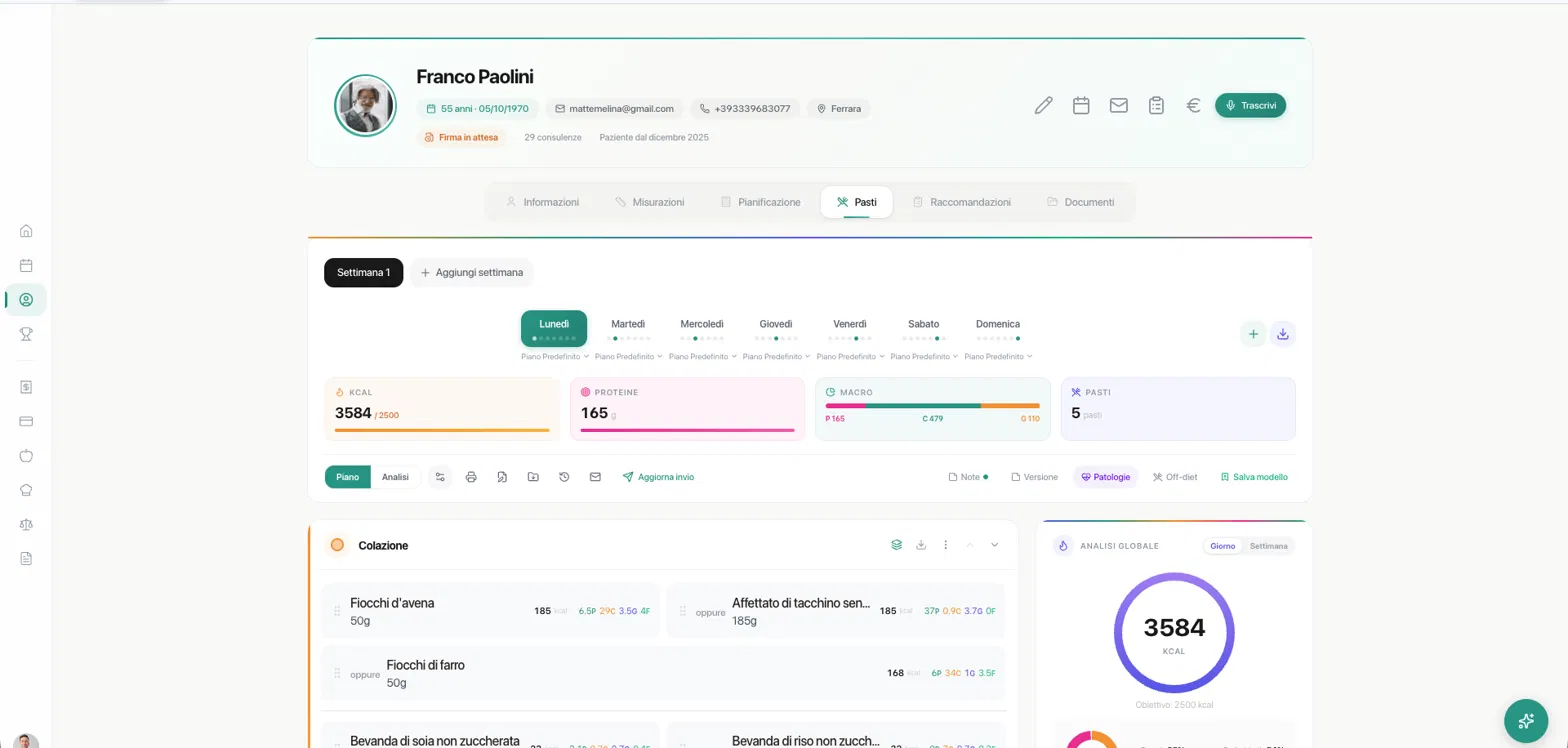This screenshot has width=1568, height=748.
Task: Open the Raccomandazioni tab
Action: coord(962,202)
